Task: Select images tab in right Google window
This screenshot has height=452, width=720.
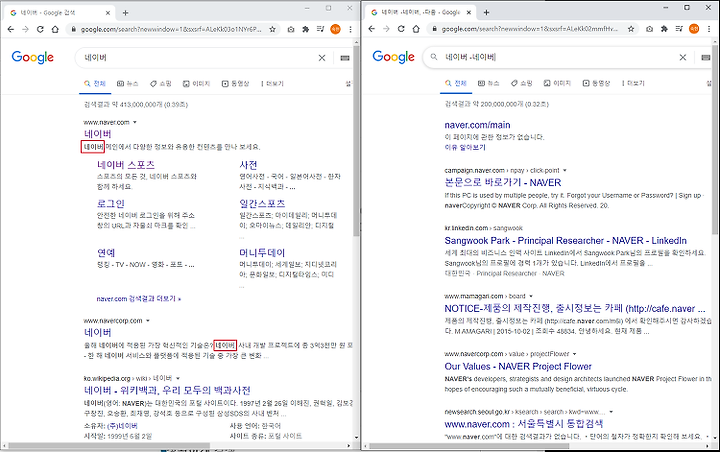Action: (x=557, y=83)
